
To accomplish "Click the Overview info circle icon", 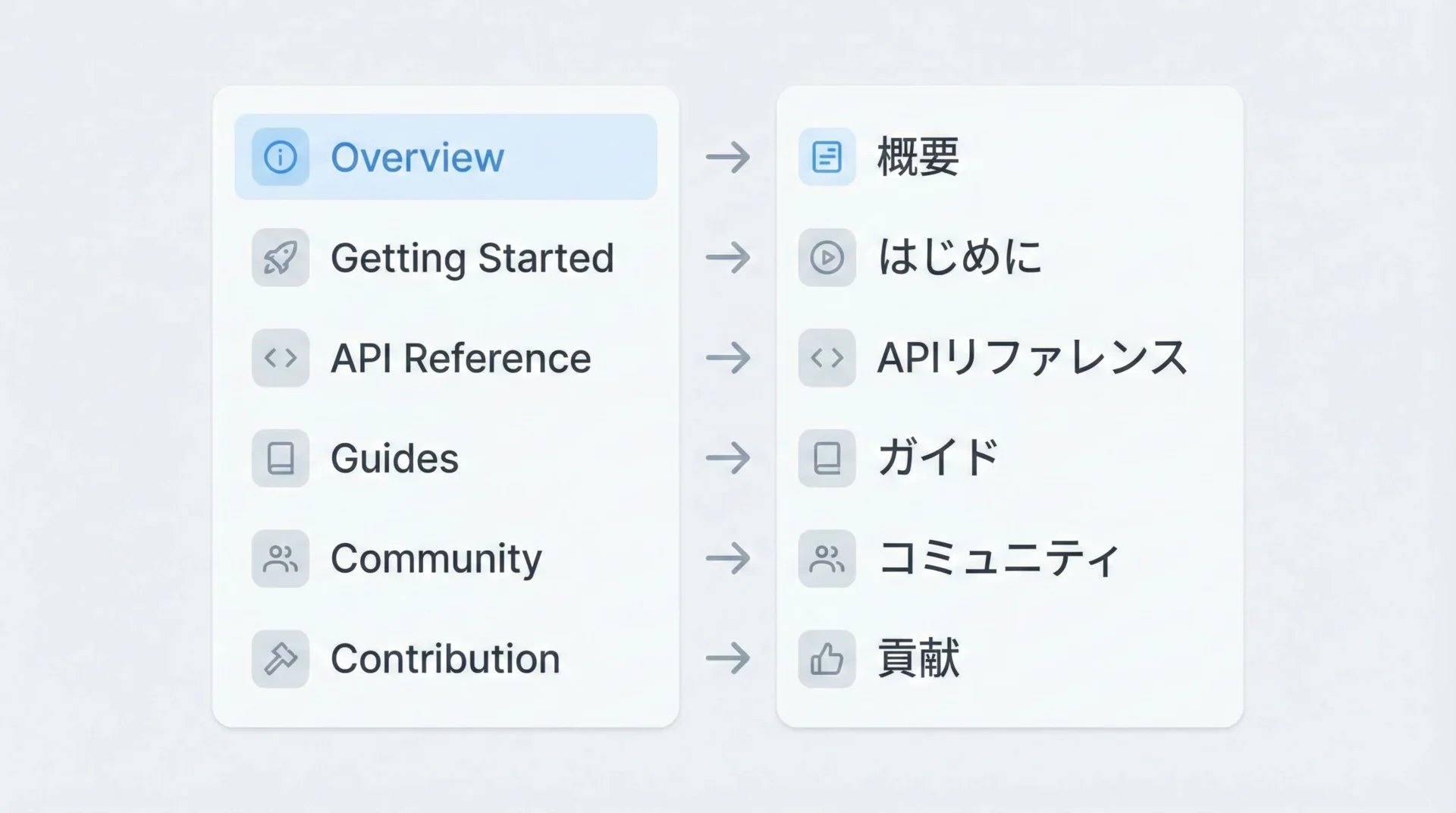I will pos(281,157).
